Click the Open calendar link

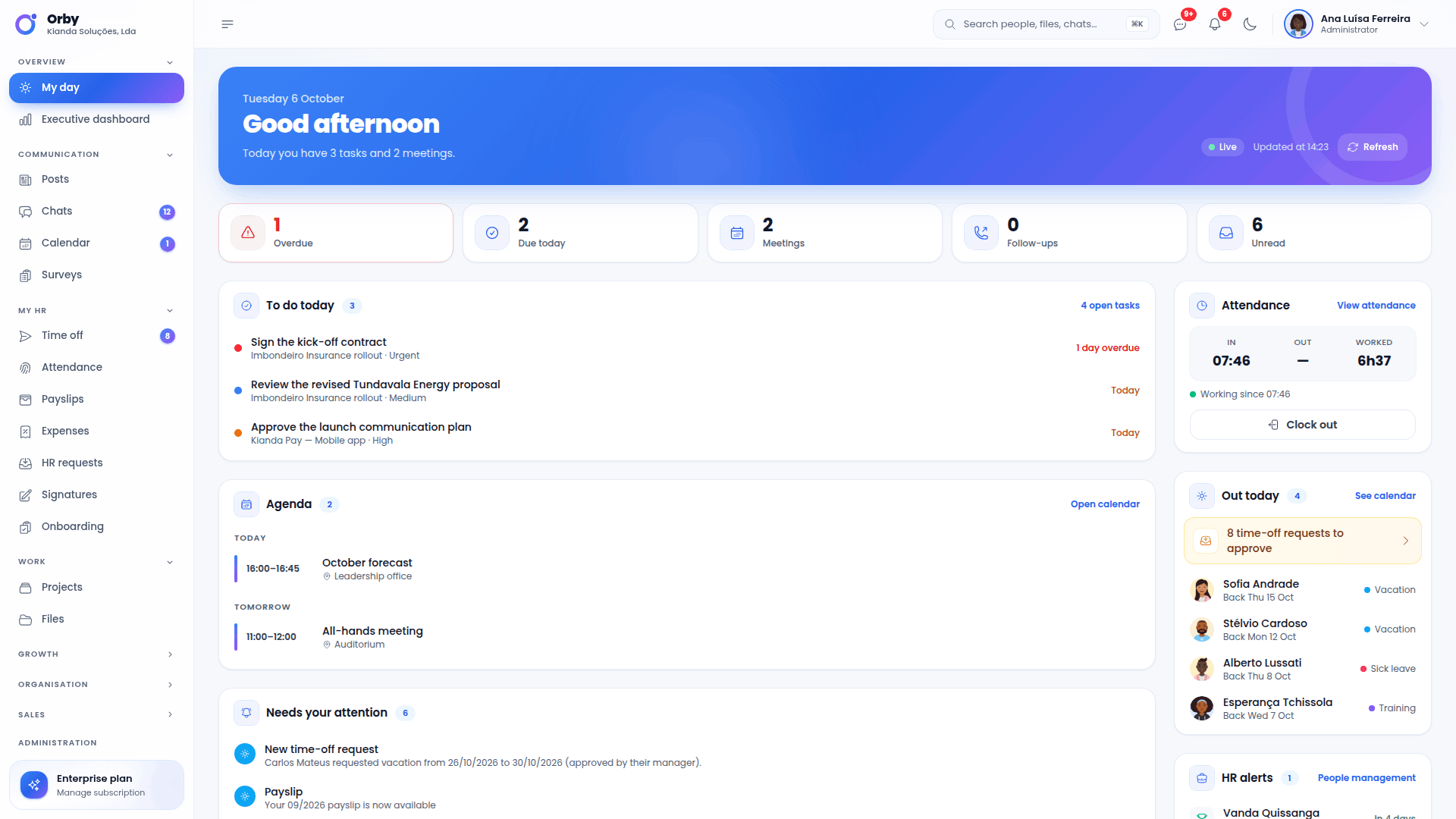[1105, 504]
